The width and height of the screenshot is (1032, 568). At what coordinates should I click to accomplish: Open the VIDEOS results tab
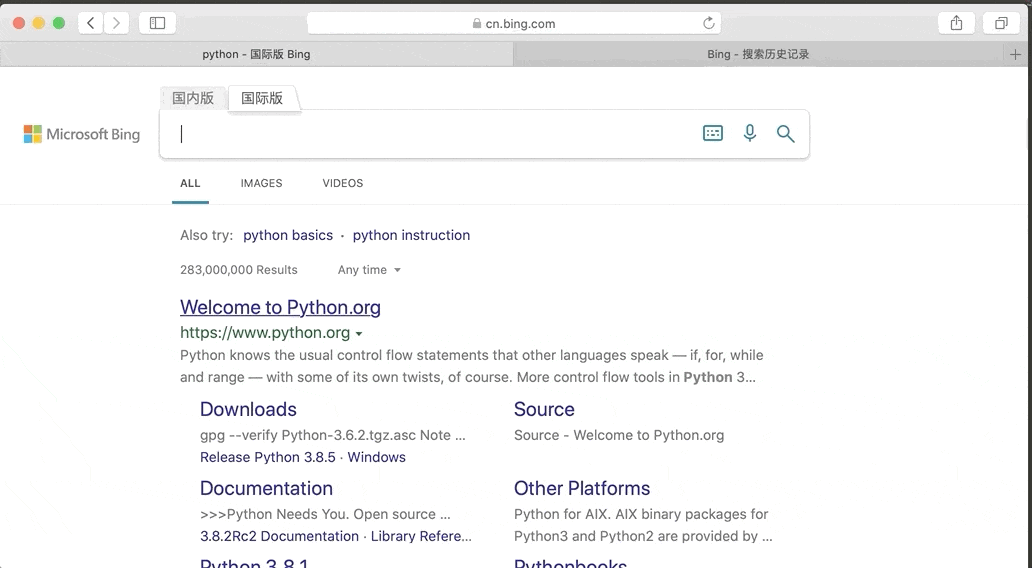[x=343, y=184]
